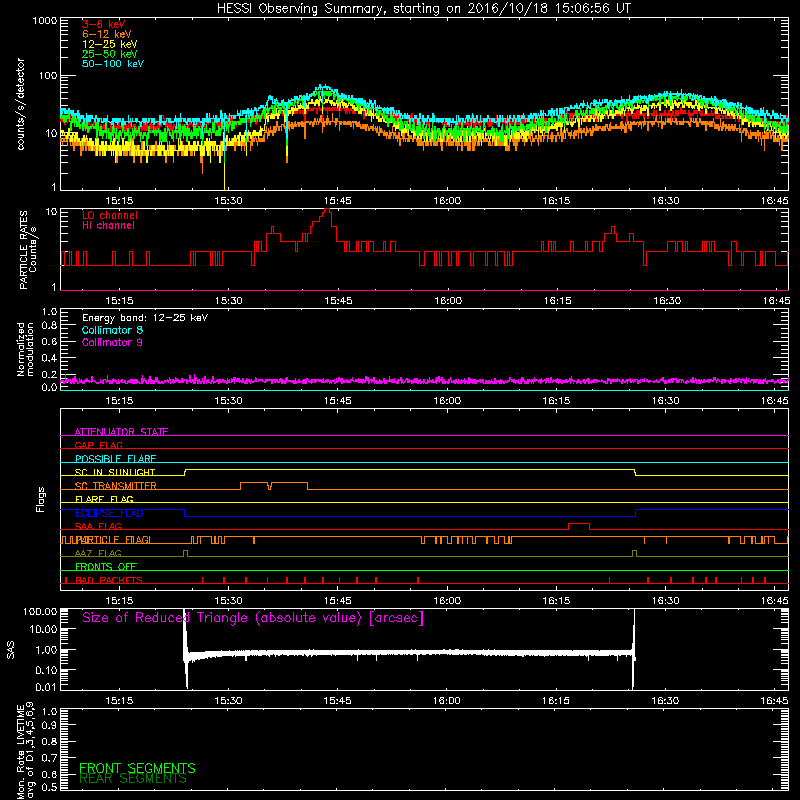Click the 16:00 time label under the counts plot
This screenshot has width=800, height=800.
(x=447, y=201)
